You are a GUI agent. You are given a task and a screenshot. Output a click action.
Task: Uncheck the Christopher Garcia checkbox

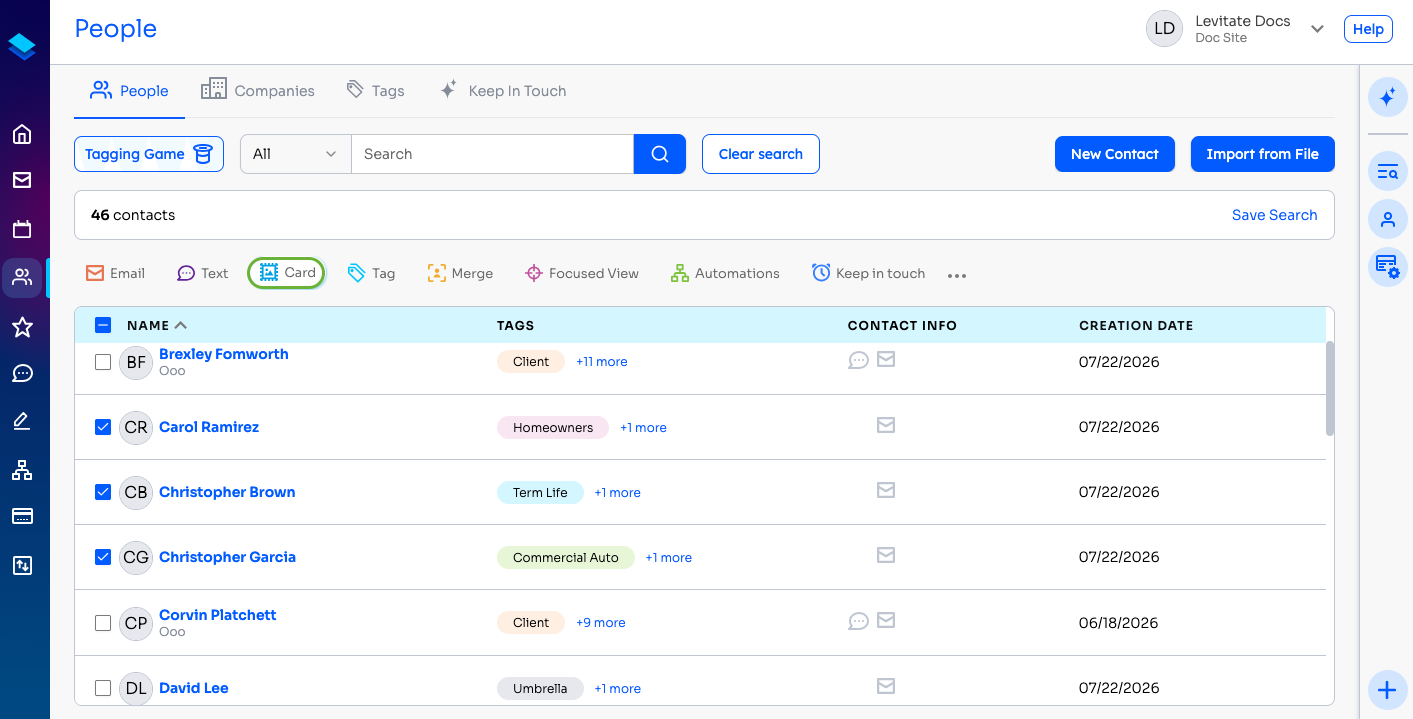[x=103, y=557]
